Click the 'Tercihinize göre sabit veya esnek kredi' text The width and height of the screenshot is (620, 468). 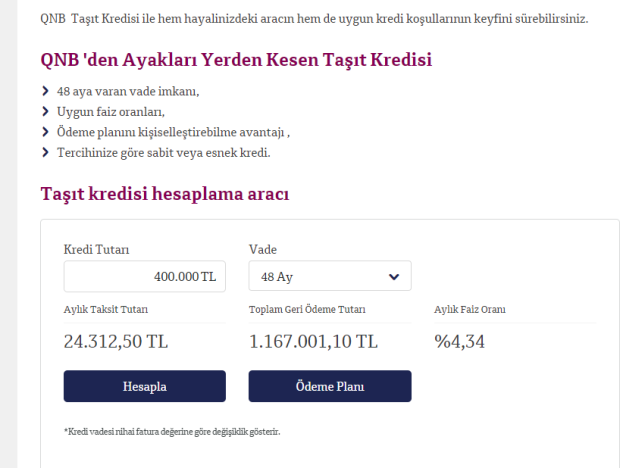[164, 153]
